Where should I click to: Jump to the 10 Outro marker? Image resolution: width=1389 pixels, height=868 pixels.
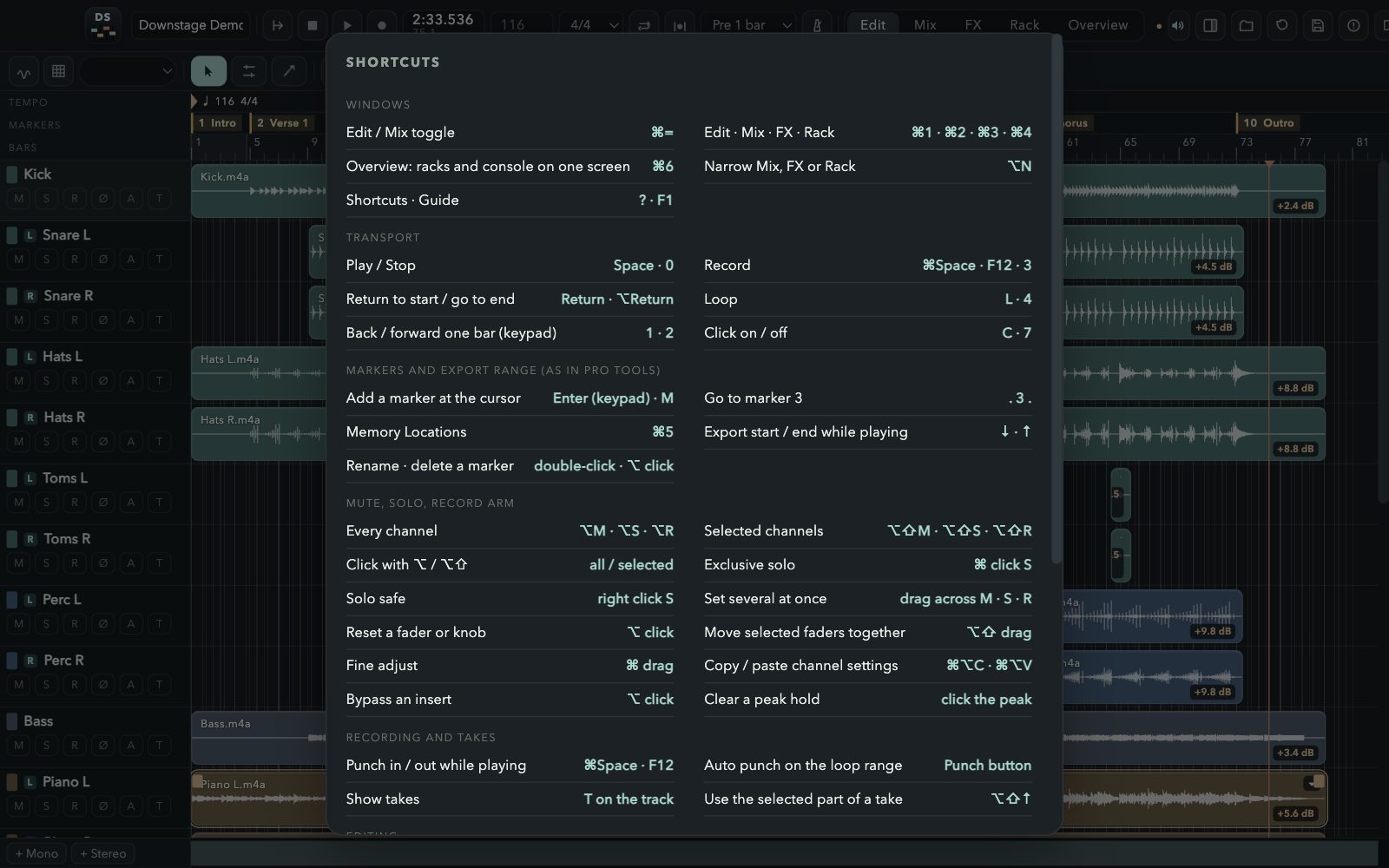1269,123
